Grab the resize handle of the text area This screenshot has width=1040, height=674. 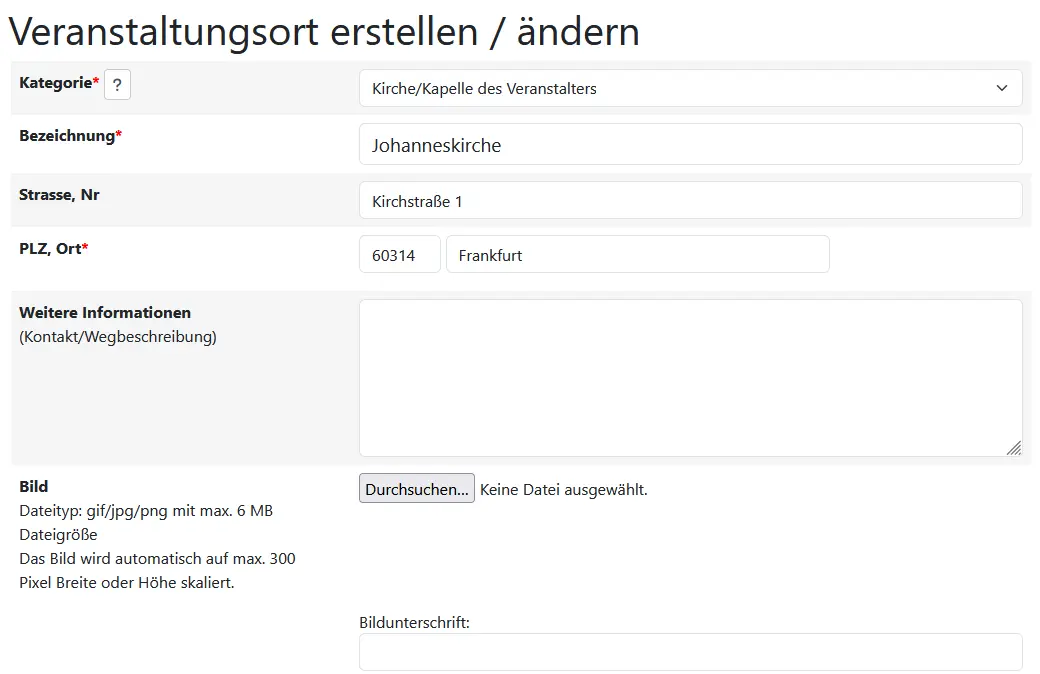[1014, 449]
